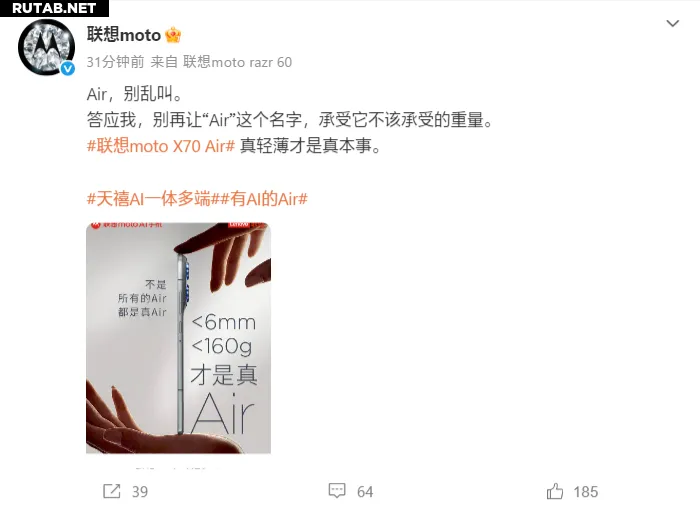700x511 pixels.
Task: Click the comment bubble icon
Action: click(x=337, y=490)
